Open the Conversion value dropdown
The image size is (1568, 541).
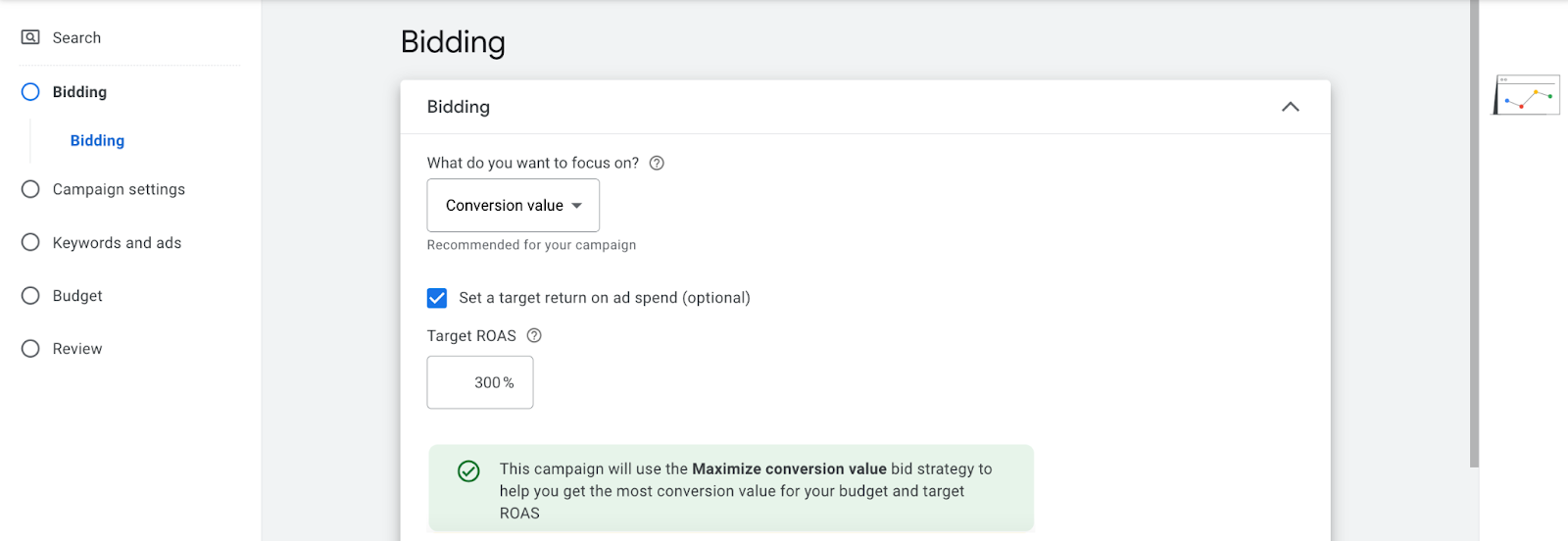click(514, 206)
